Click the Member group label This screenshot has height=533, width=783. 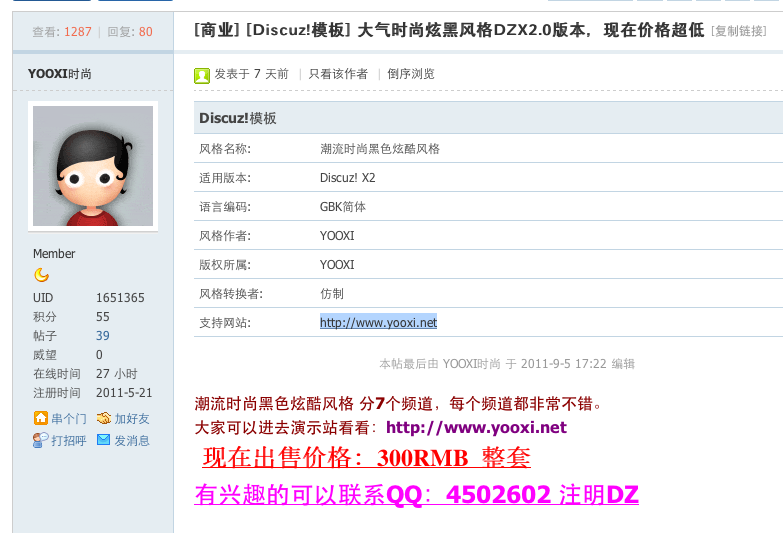pyautogui.click(x=54, y=254)
